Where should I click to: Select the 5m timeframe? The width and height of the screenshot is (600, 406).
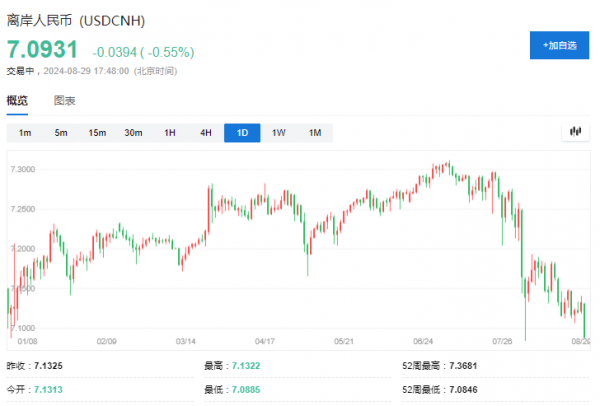point(61,133)
